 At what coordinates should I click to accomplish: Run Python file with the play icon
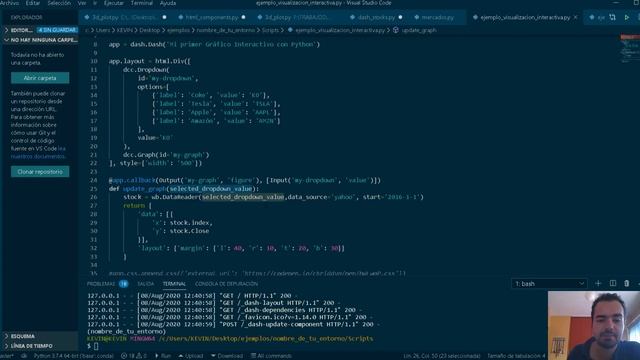point(627,17)
